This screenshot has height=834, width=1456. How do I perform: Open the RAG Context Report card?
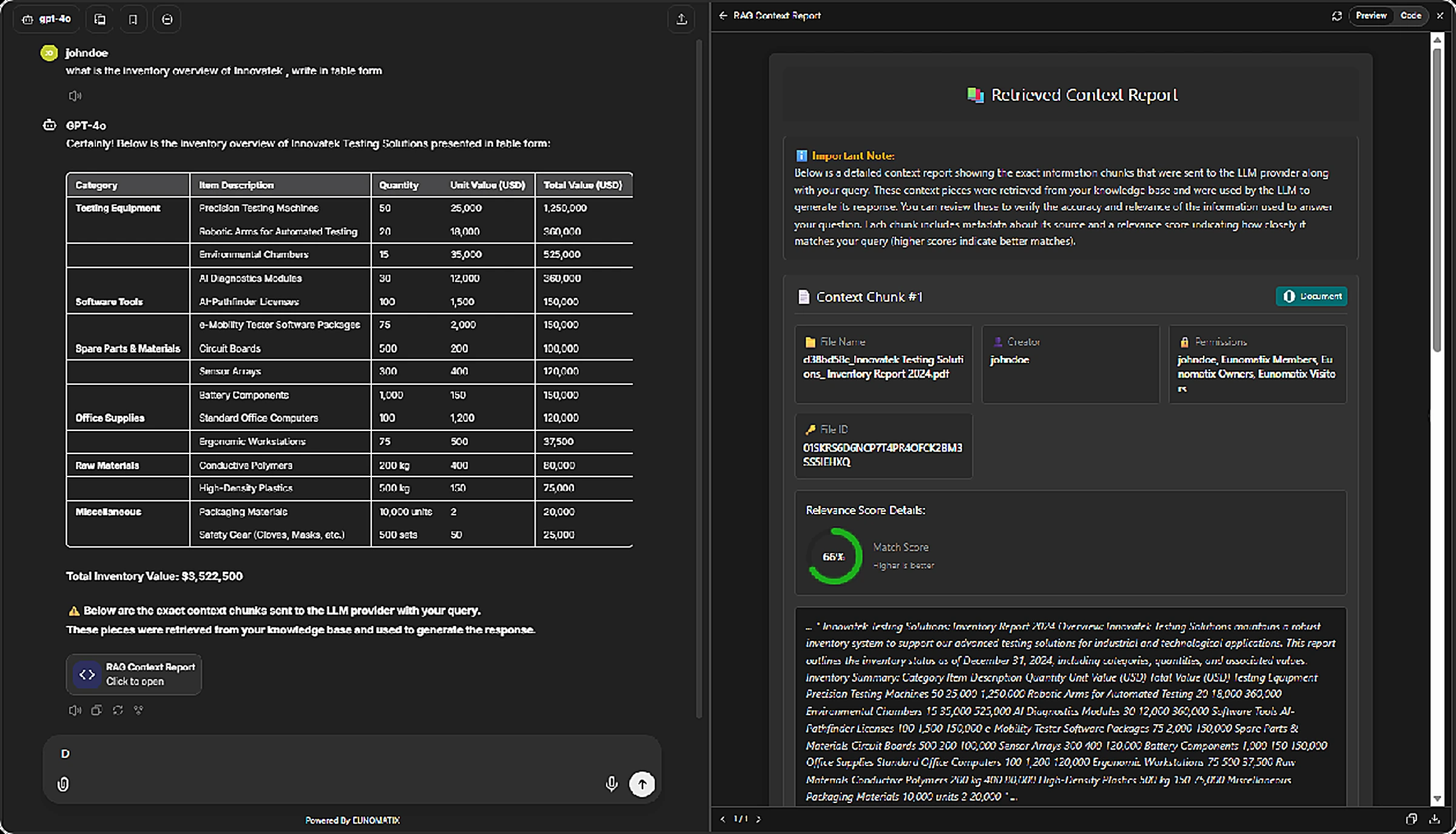coord(134,674)
